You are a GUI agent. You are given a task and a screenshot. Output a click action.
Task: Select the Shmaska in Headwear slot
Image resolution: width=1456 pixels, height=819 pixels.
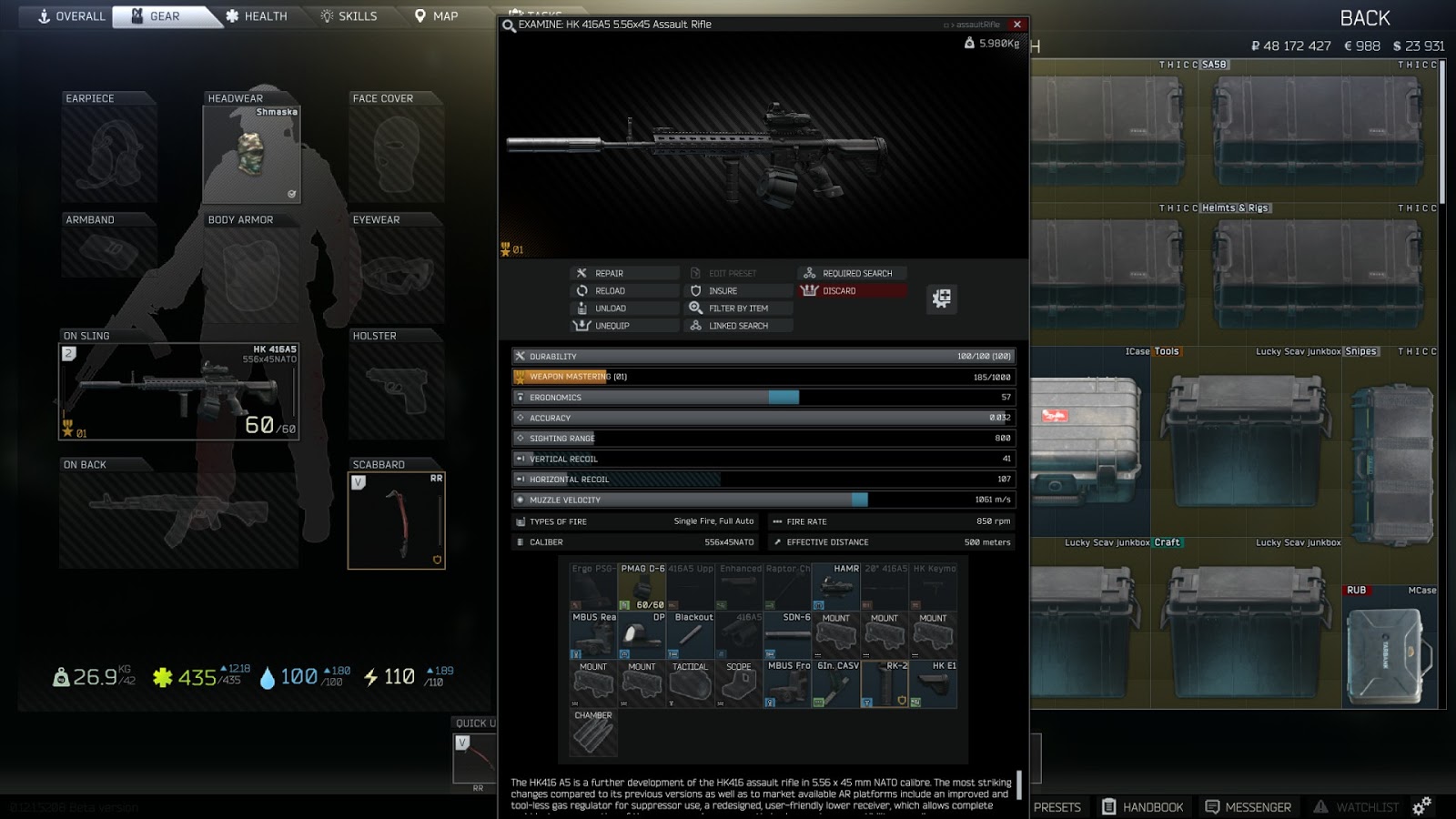pos(251,155)
